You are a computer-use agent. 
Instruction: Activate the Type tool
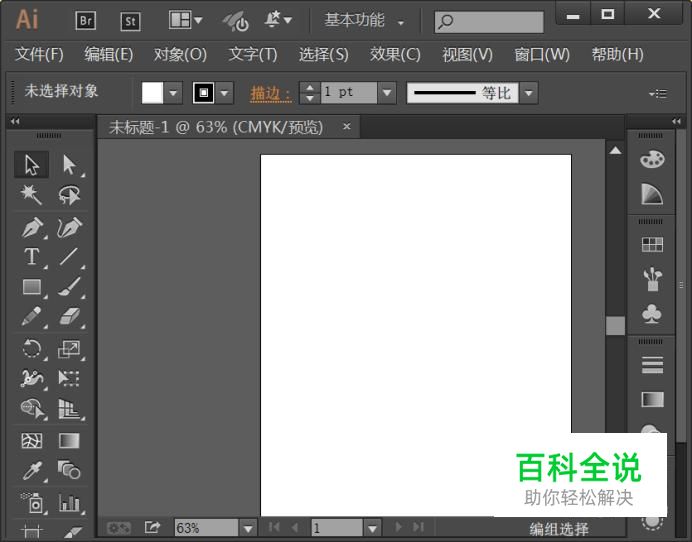point(32,257)
